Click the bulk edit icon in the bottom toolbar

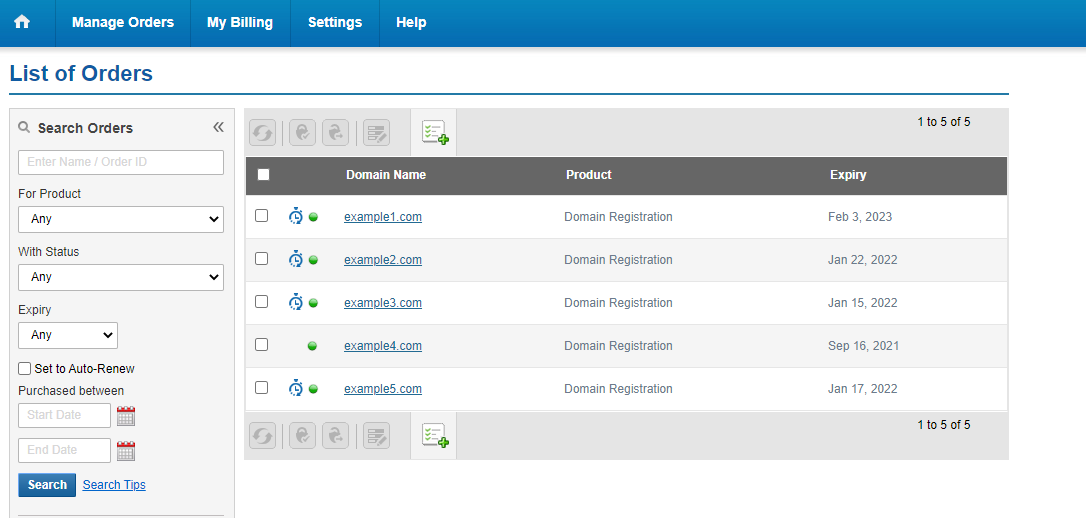(x=377, y=436)
